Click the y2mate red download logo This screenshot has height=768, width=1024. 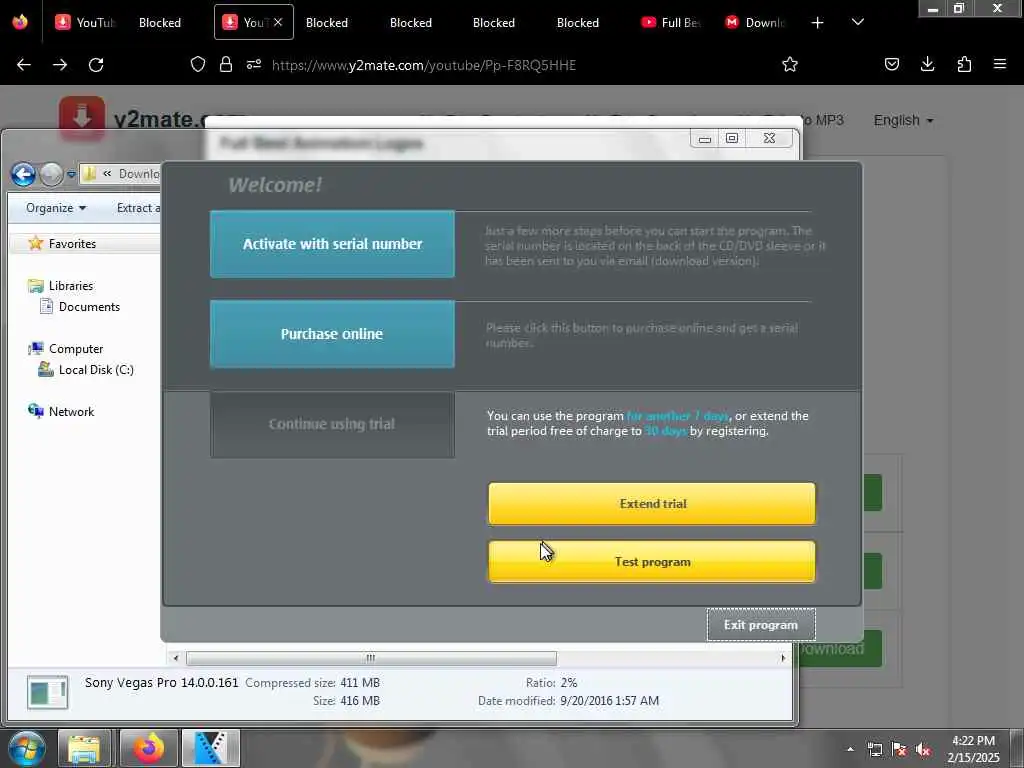coord(82,118)
